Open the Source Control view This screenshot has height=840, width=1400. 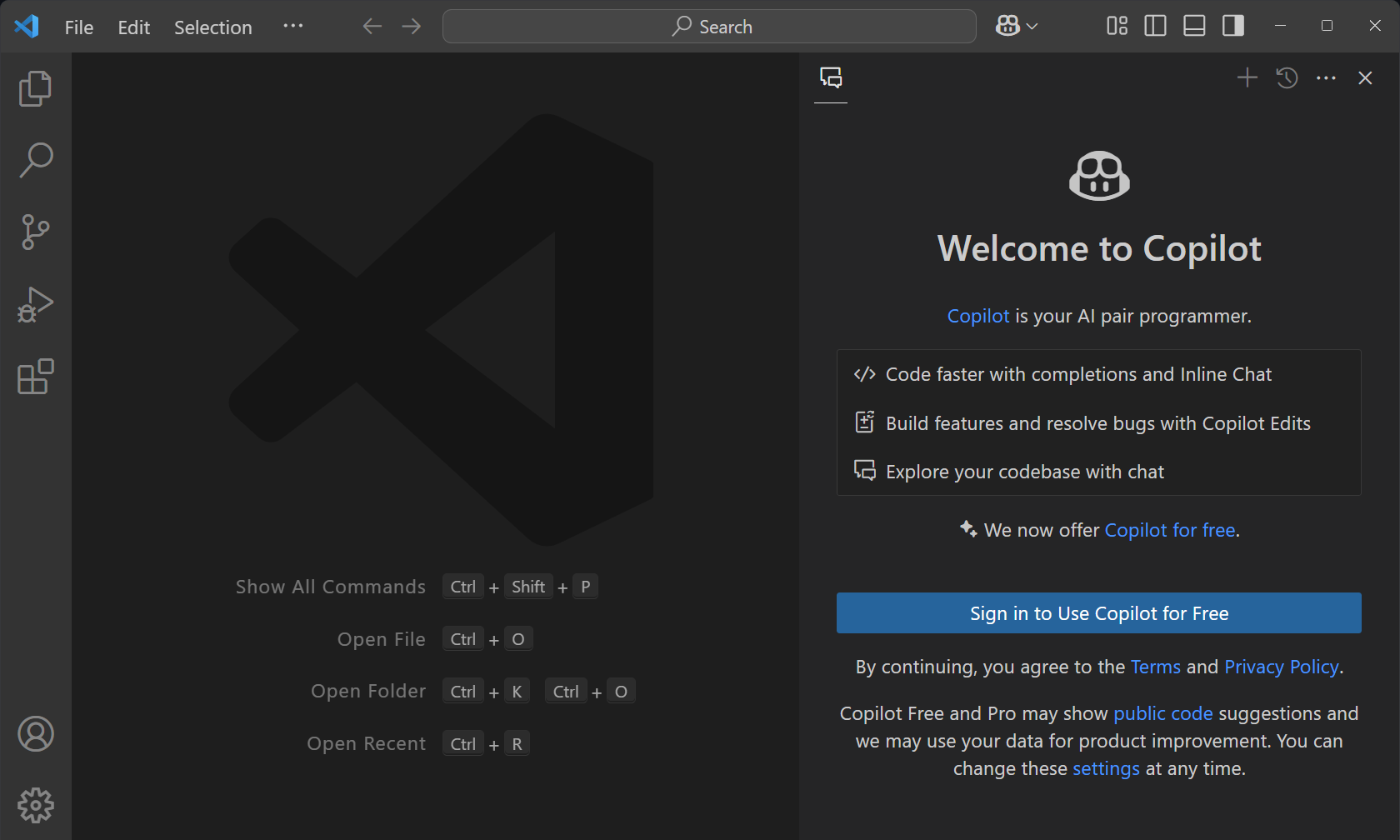35,232
